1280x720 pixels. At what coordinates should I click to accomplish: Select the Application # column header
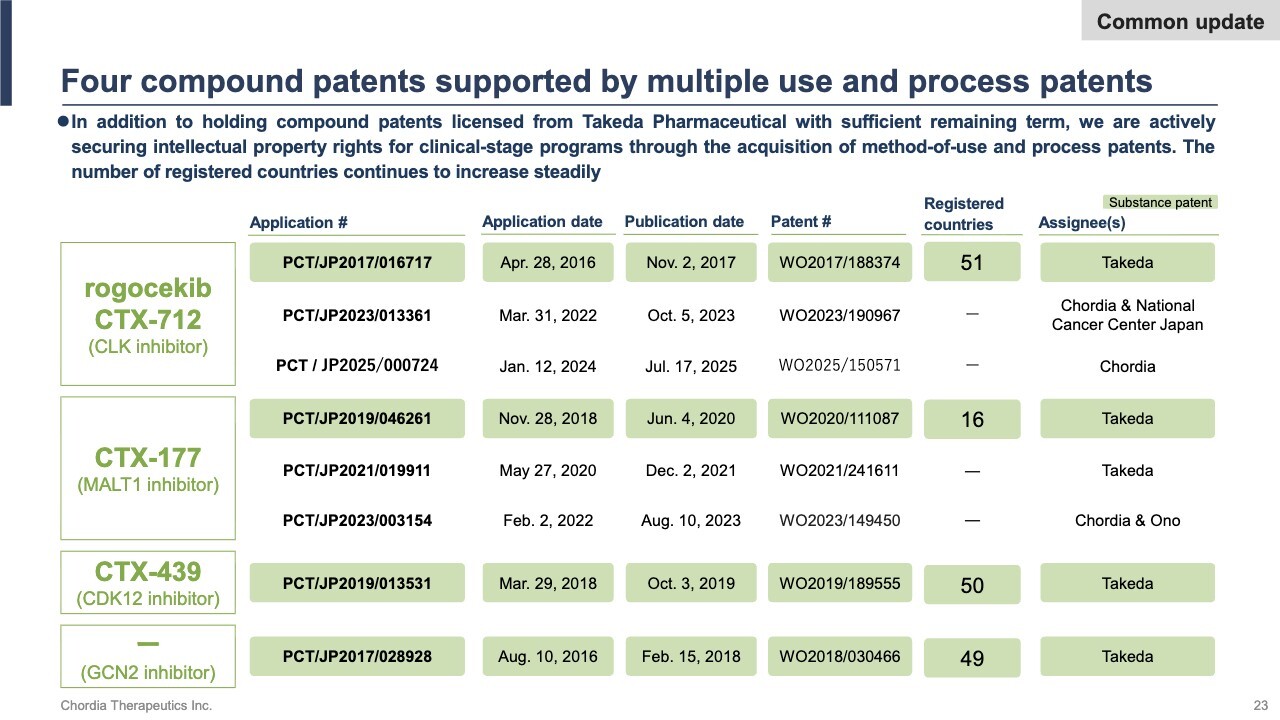click(299, 222)
